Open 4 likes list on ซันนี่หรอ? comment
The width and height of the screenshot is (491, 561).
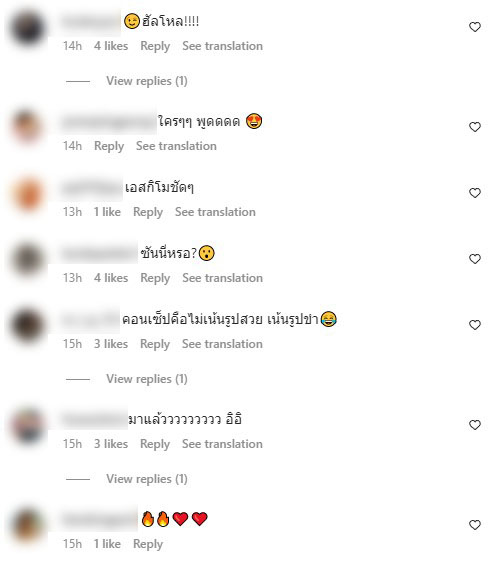click(111, 278)
